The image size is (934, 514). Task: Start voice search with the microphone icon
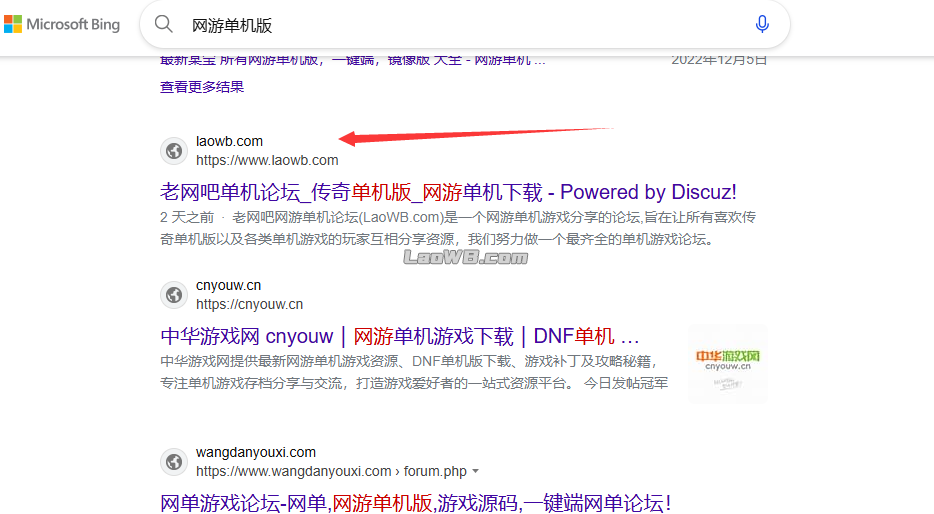762,24
